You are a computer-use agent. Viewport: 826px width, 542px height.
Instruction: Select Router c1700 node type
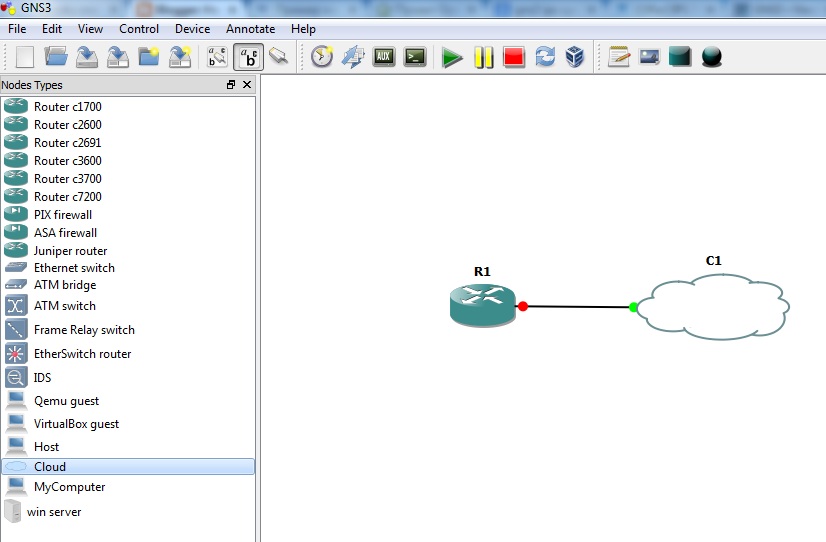[128, 106]
